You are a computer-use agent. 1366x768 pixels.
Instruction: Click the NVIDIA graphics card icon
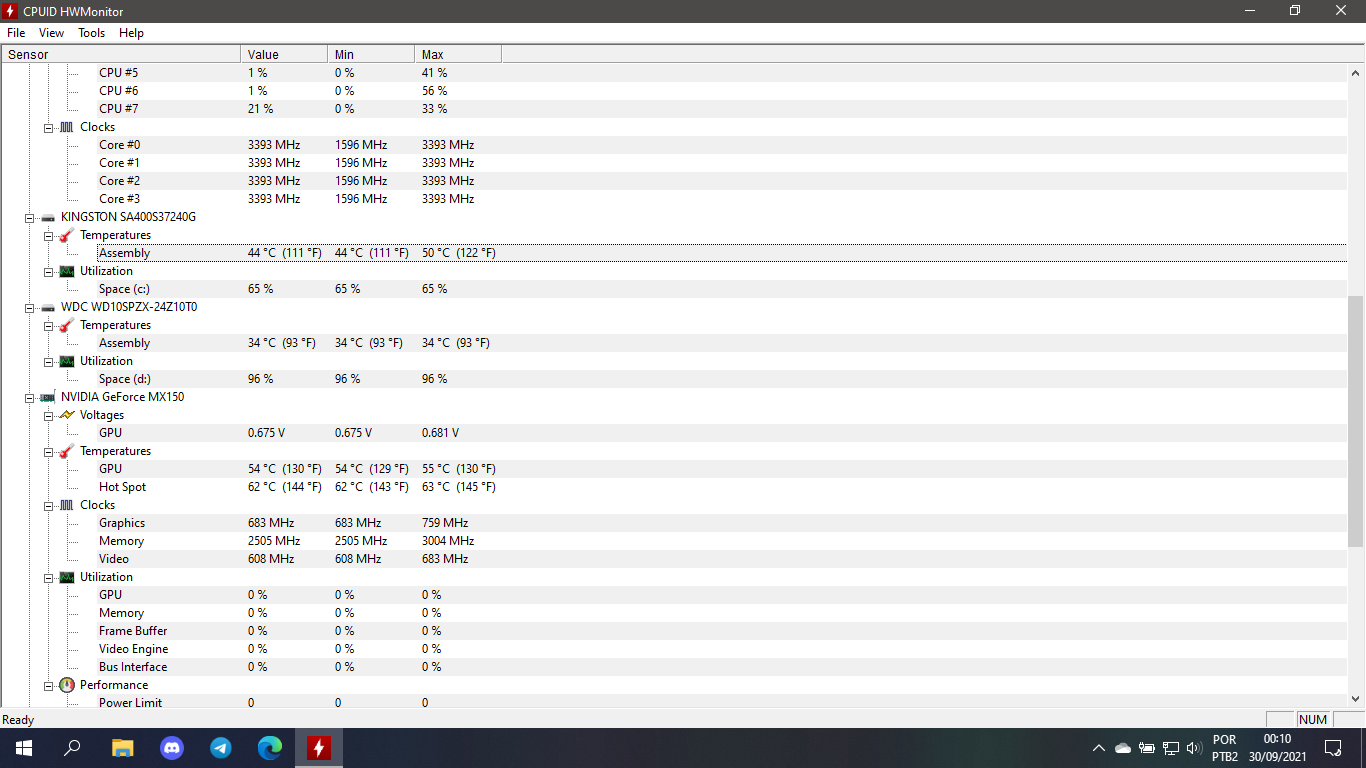(47, 397)
